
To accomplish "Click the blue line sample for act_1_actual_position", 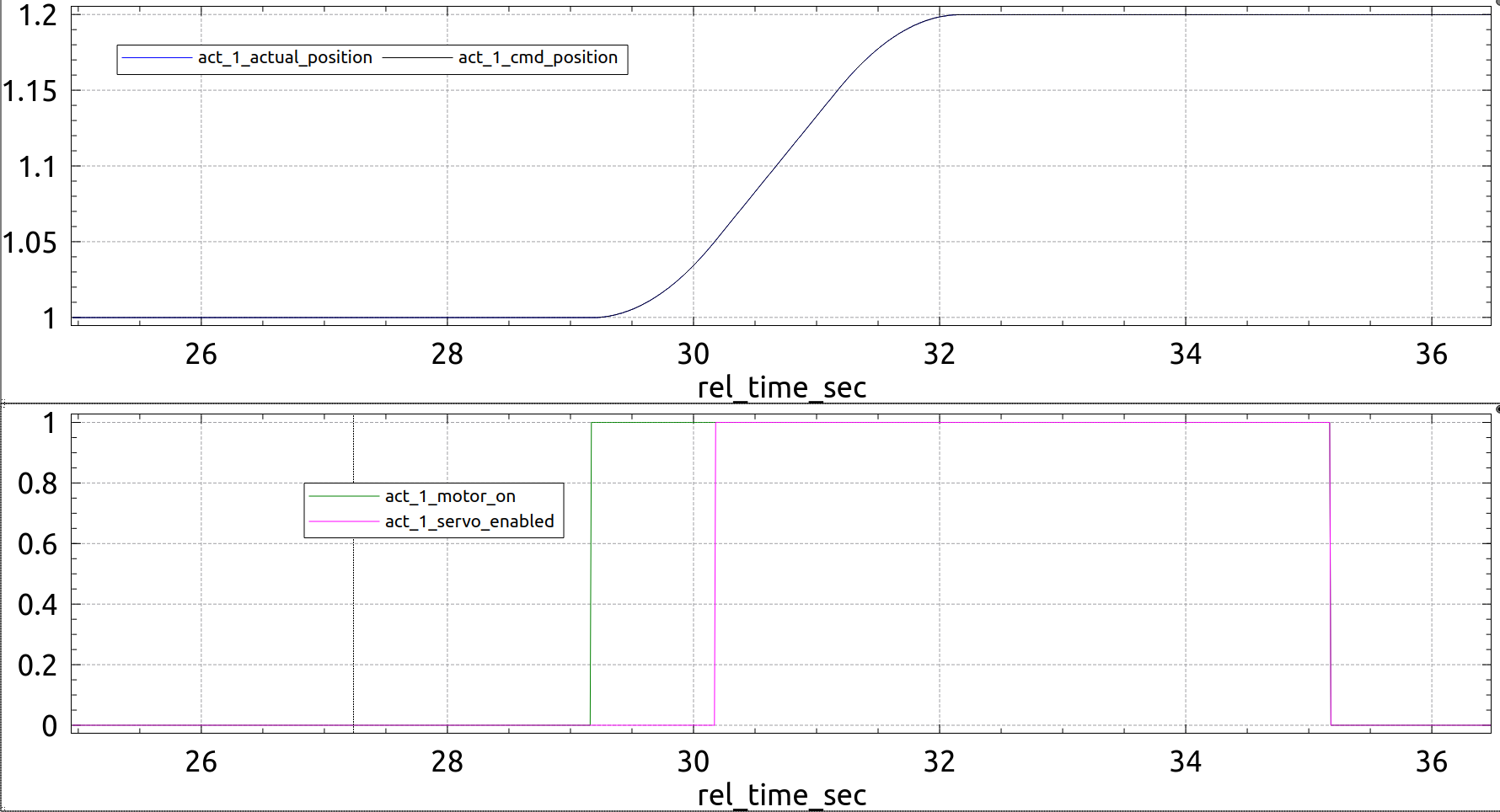I will [x=156, y=57].
